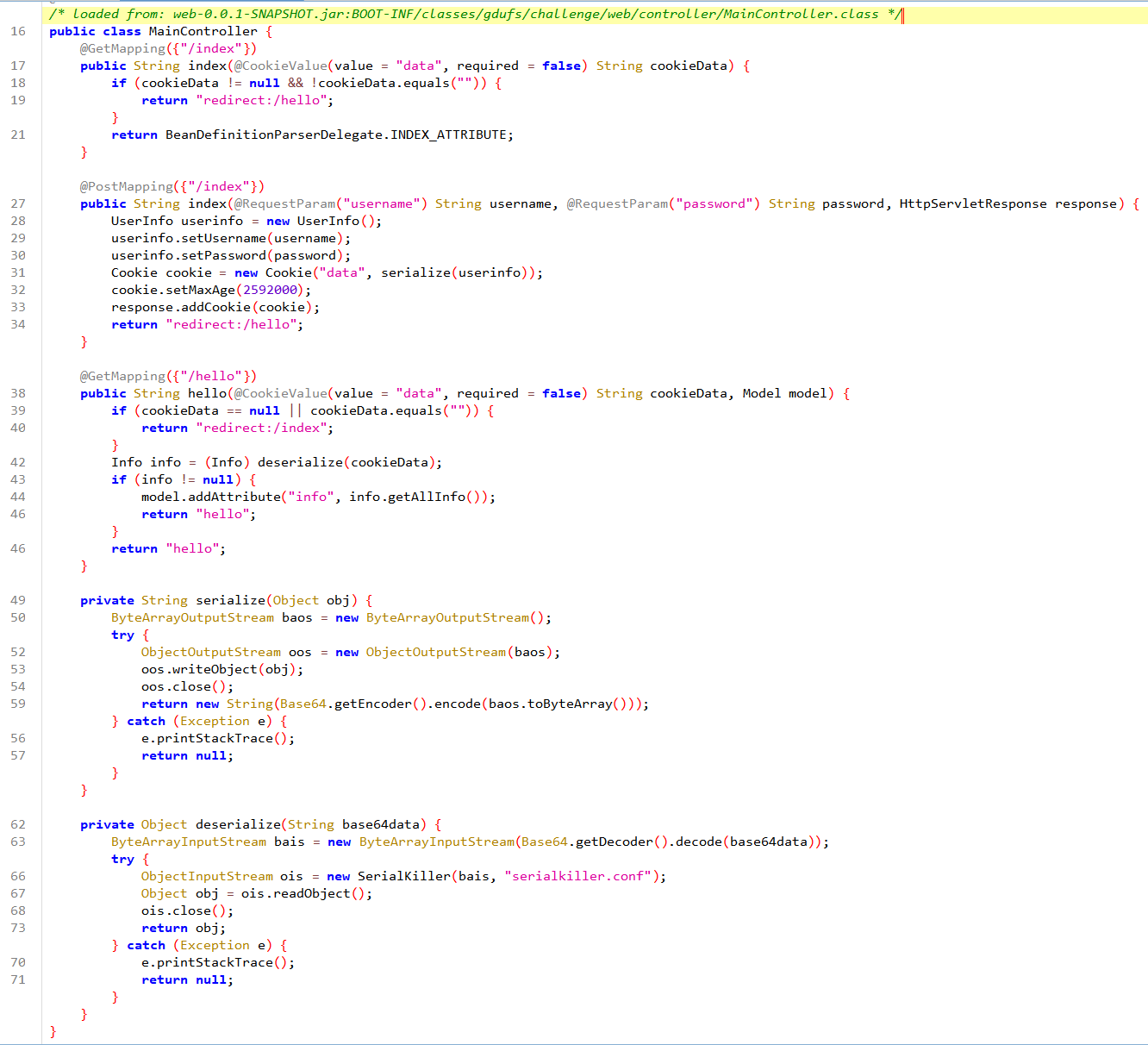The height and width of the screenshot is (1045, 1148).
Task: Click the getDecoder method call
Action: click(x=614, y=842)
